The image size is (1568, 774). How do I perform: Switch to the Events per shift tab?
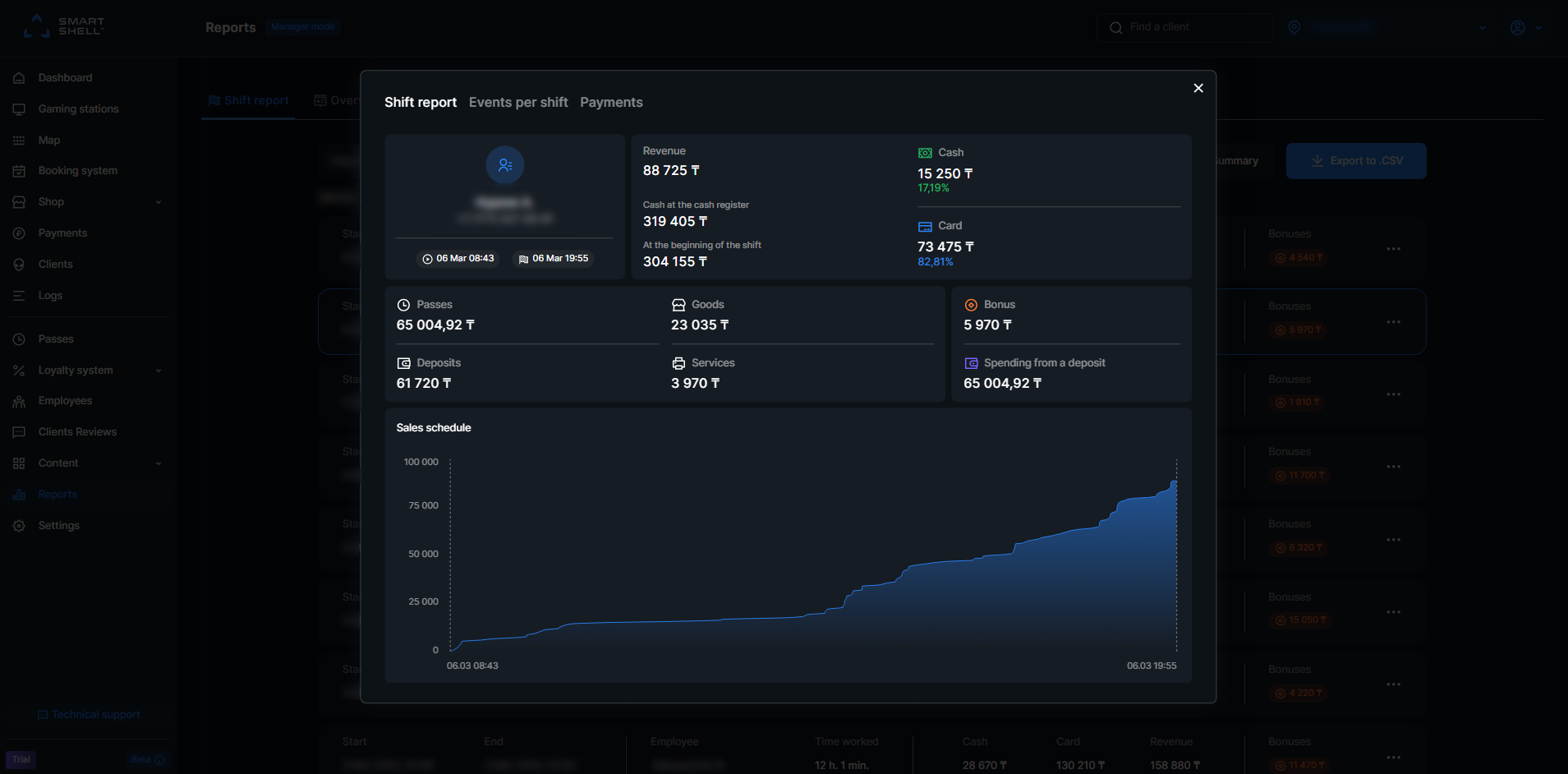pos(518,102)
